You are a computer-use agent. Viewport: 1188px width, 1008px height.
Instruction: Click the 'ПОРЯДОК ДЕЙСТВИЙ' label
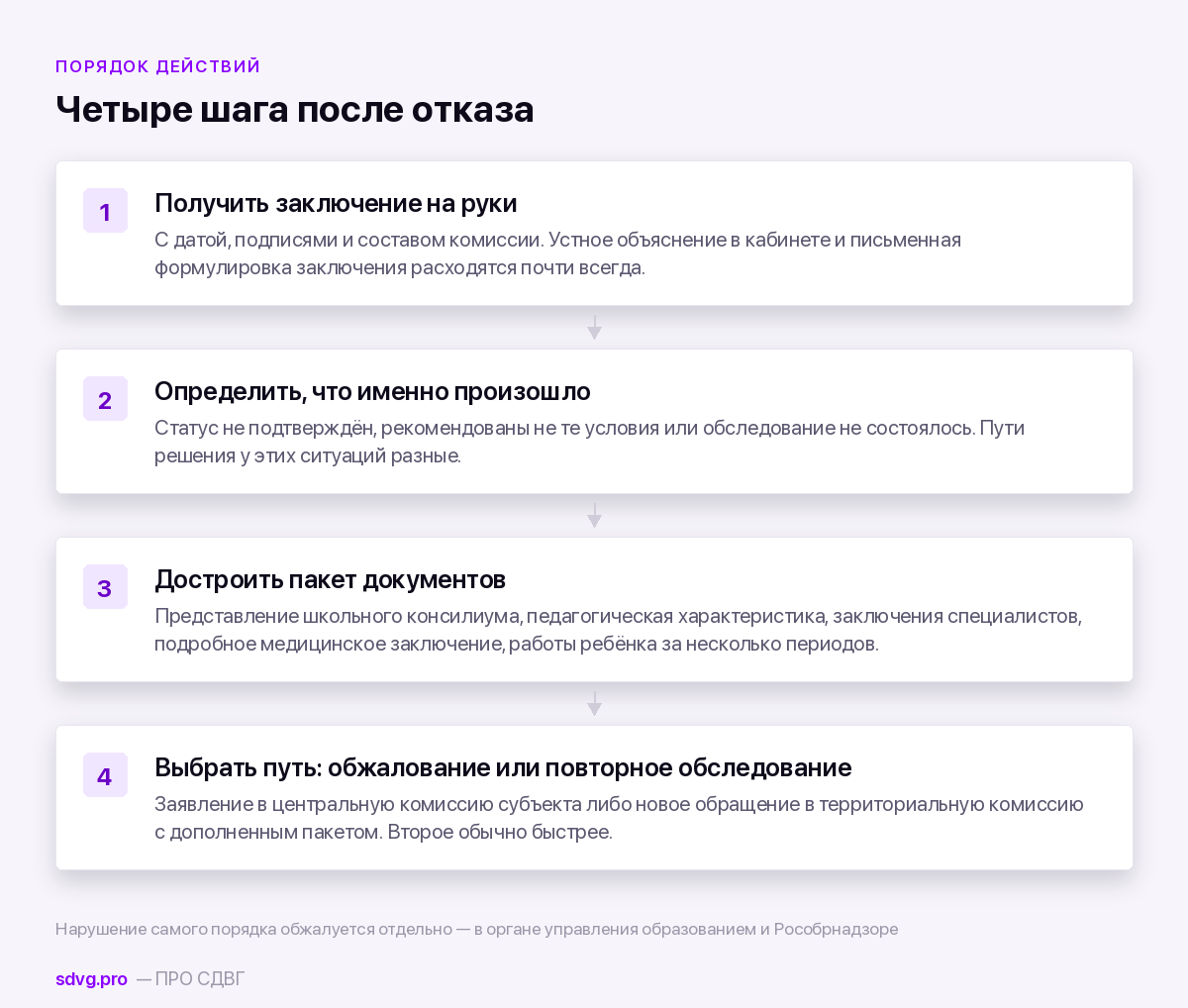tap(158, 66)
